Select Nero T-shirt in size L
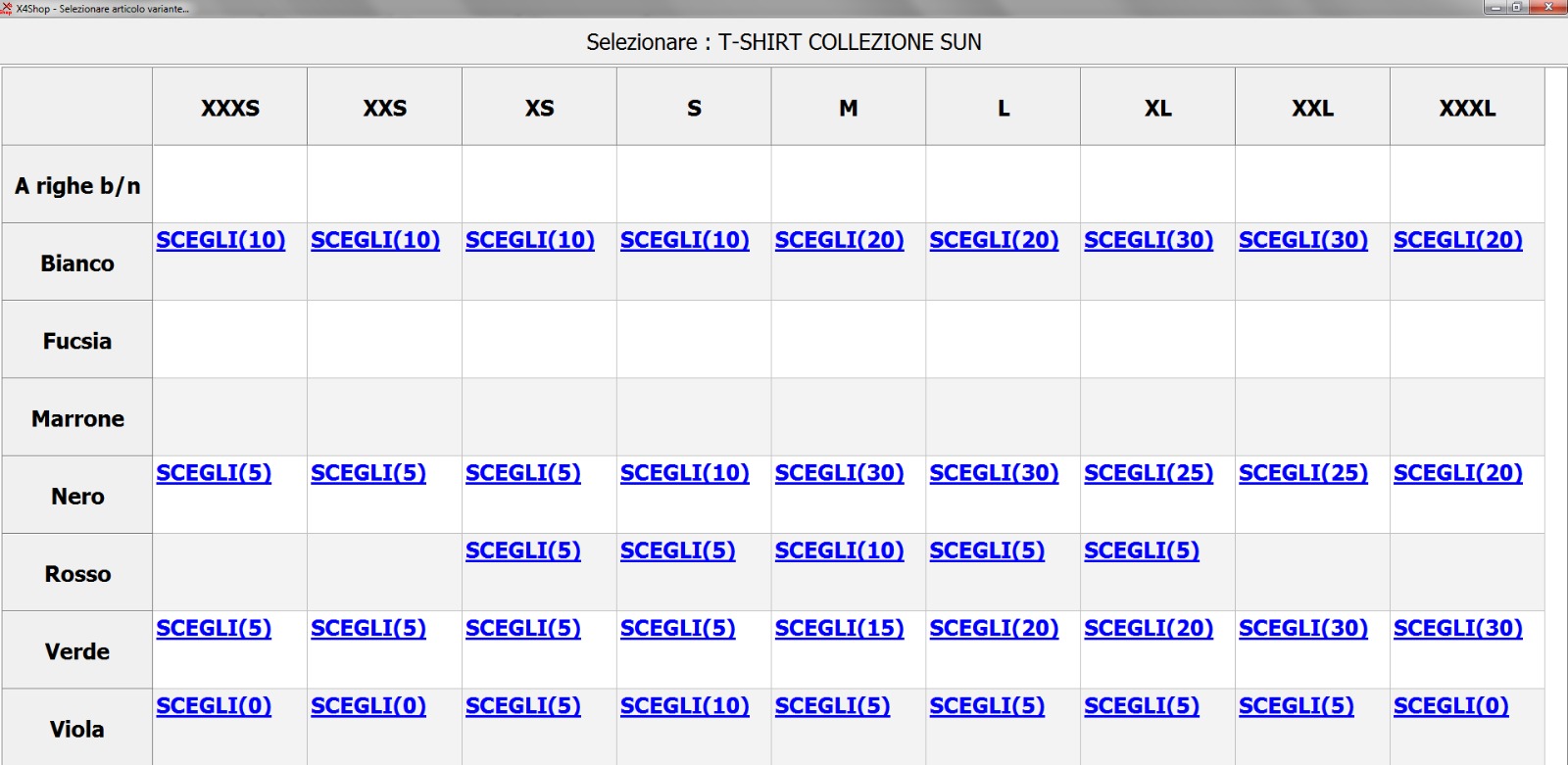Screen dimensions: 1568x765 (994, 473)
